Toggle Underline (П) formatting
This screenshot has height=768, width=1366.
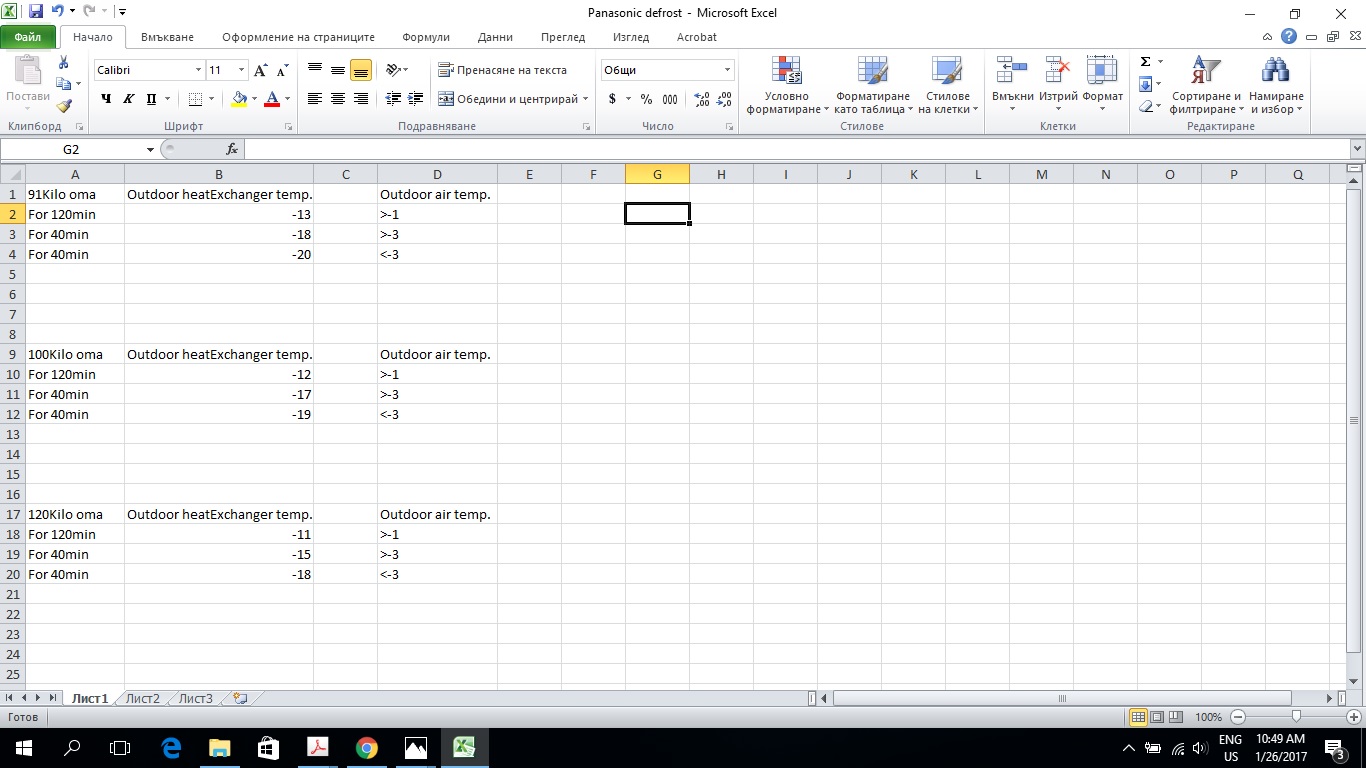151,99
